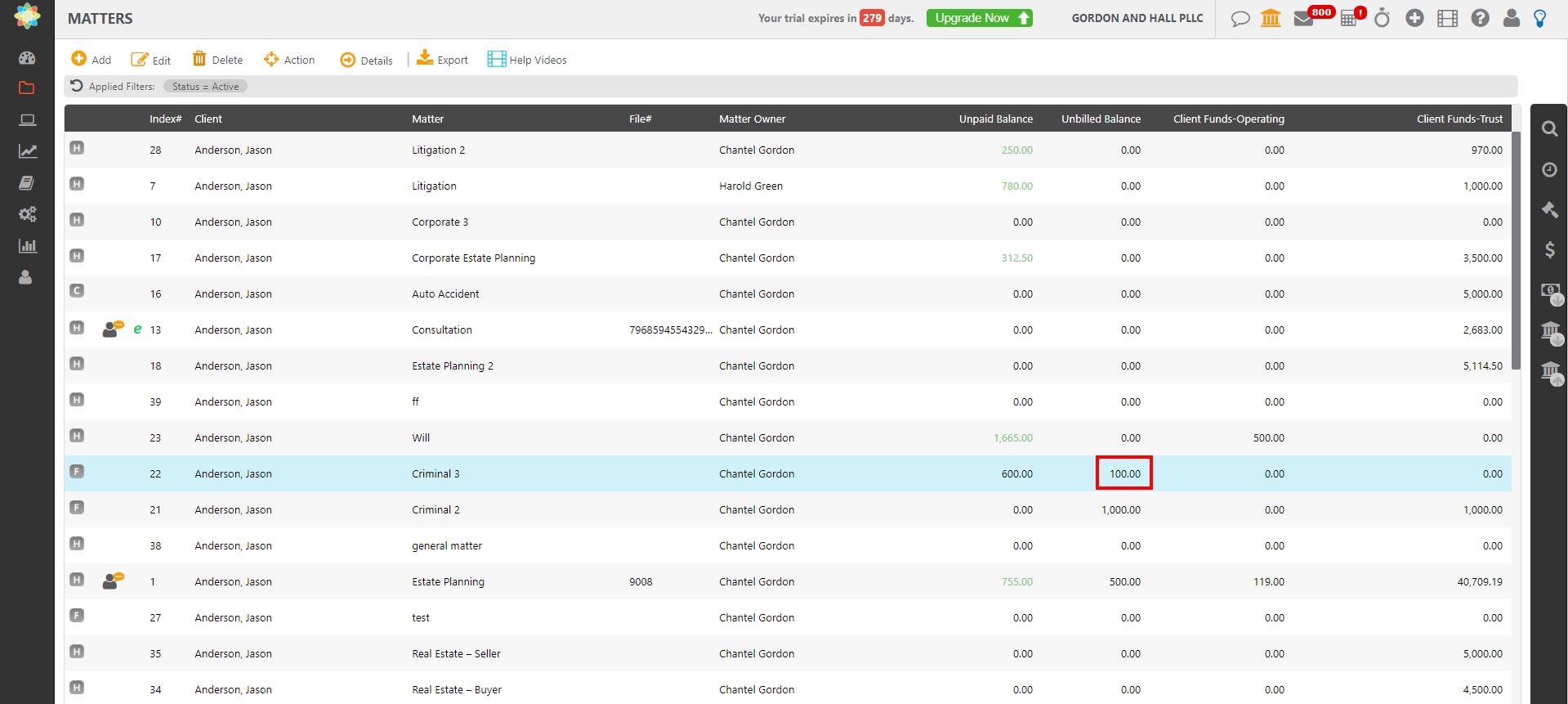Image resolution: width=1568 pixels, height=704 pixels.
Task: Click unpaid balance 250.00 for Litigation 2
Action: (x=1016, y=150)
